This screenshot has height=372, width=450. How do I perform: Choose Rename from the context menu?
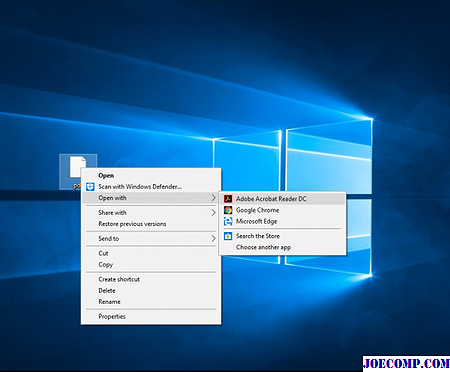[151, 302]
